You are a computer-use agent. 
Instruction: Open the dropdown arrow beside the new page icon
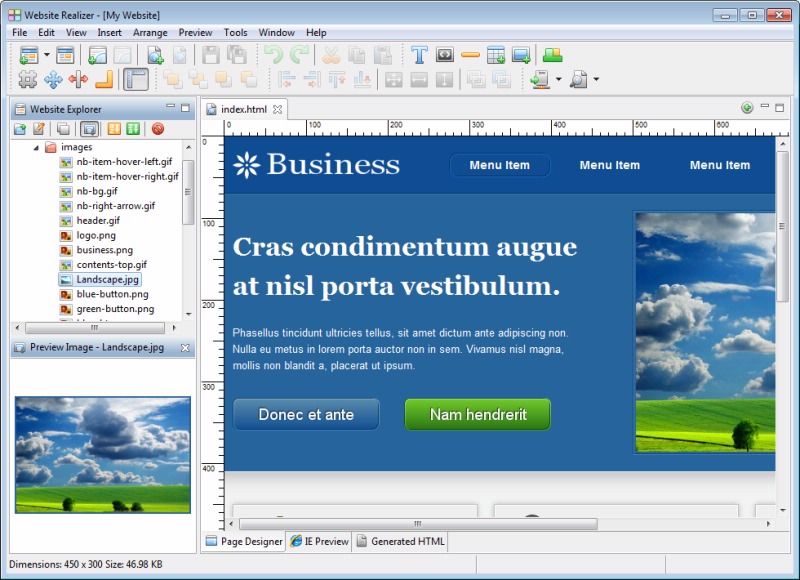coord(46,55)
